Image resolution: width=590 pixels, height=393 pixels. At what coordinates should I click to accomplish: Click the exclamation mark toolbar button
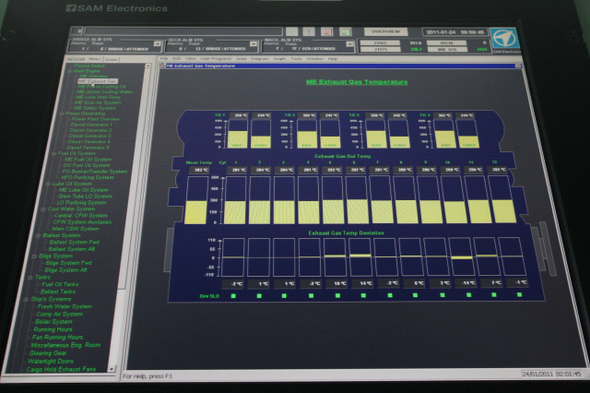(309, 32)
